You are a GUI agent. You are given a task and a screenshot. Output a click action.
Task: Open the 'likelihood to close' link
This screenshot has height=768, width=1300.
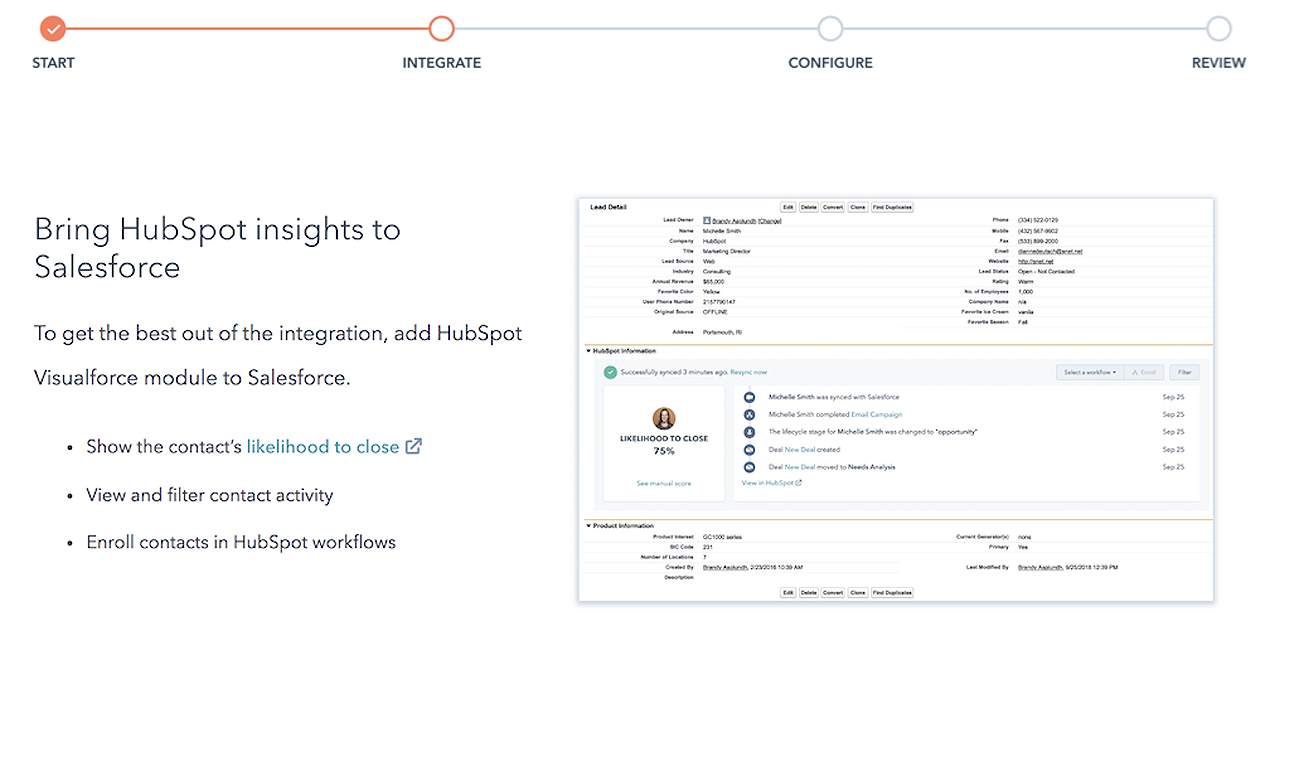coord(322,447)
